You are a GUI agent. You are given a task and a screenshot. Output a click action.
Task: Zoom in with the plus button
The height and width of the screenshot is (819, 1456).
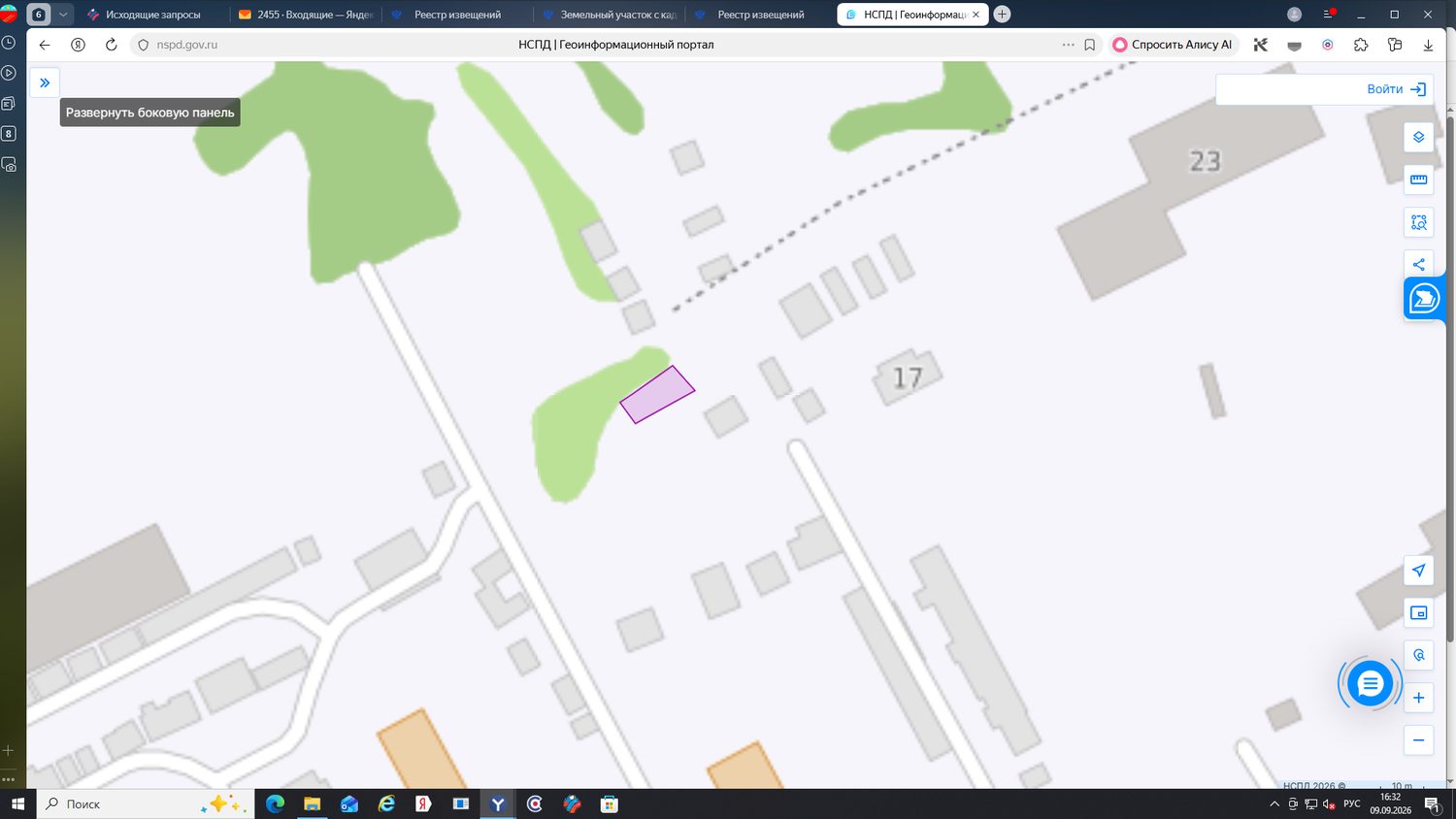[x=1418, y=698]
